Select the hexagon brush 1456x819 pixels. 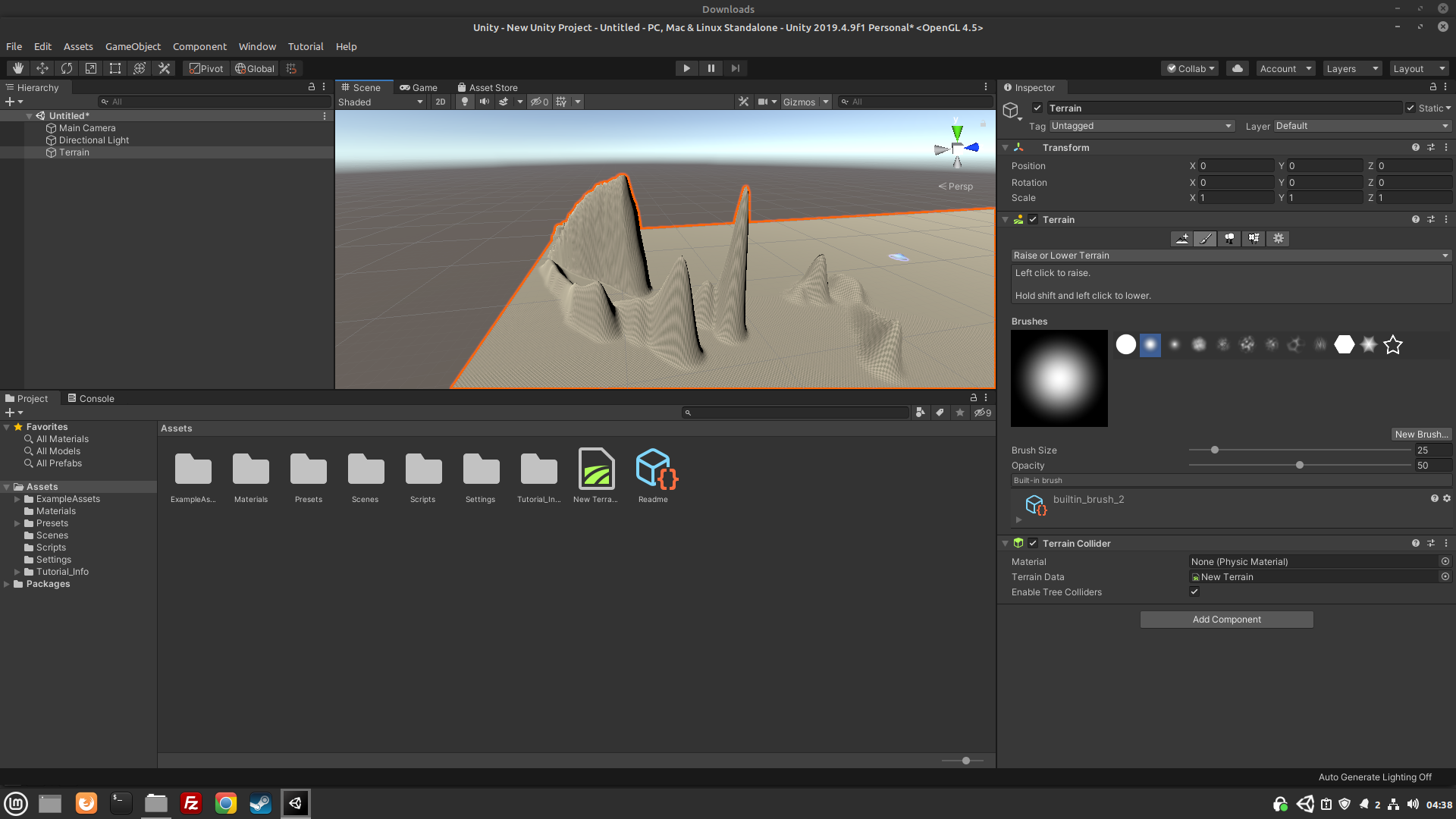click(1345, 344)
